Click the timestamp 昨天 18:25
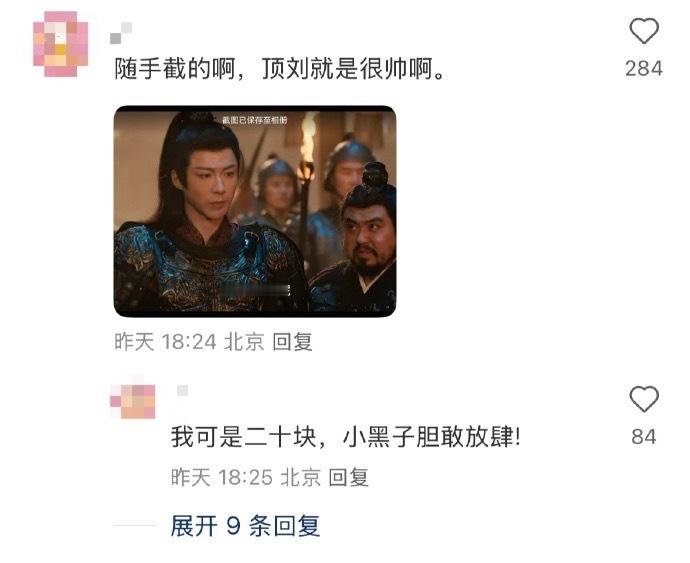The image size is (690, 563). [222, 477]
